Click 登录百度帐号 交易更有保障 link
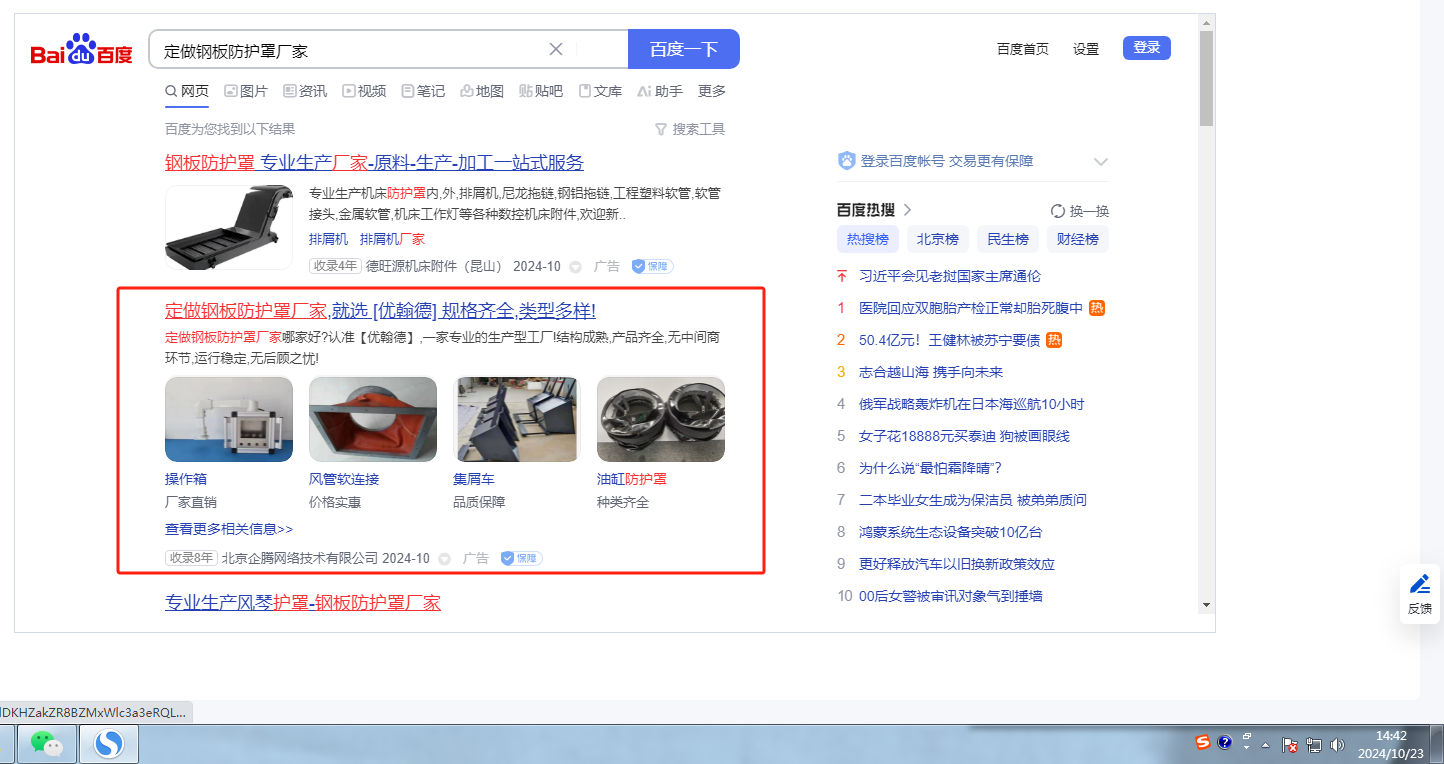This screenshot has width=1444, height=764. pos(947,161)
